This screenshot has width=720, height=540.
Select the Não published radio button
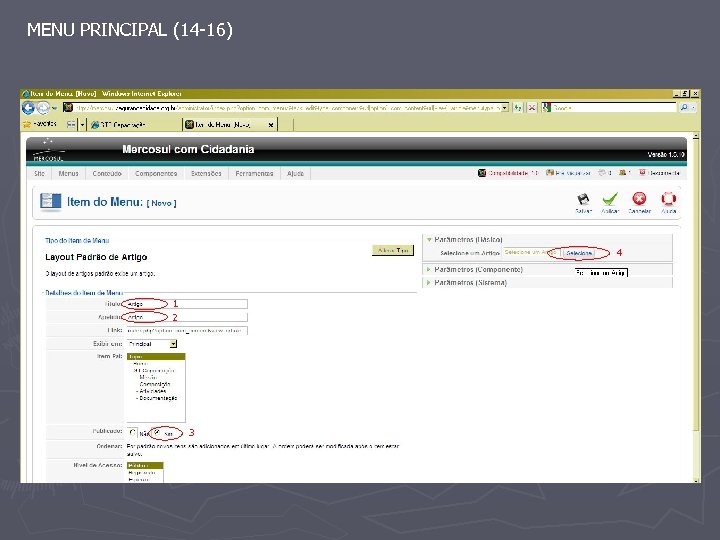133,433
